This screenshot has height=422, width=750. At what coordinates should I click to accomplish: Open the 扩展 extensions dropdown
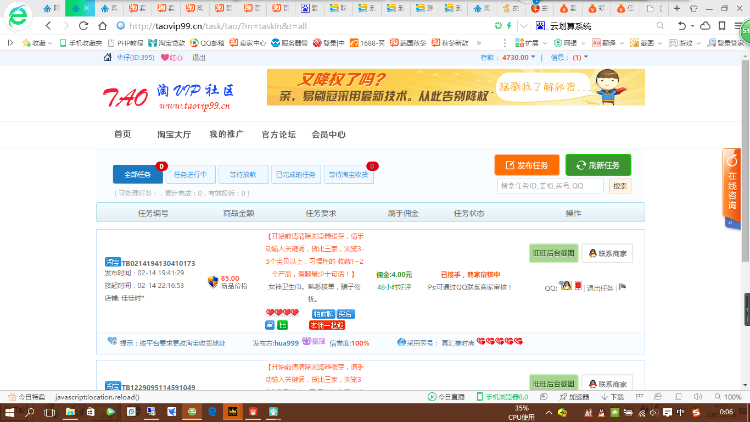[x=531, y=43]
